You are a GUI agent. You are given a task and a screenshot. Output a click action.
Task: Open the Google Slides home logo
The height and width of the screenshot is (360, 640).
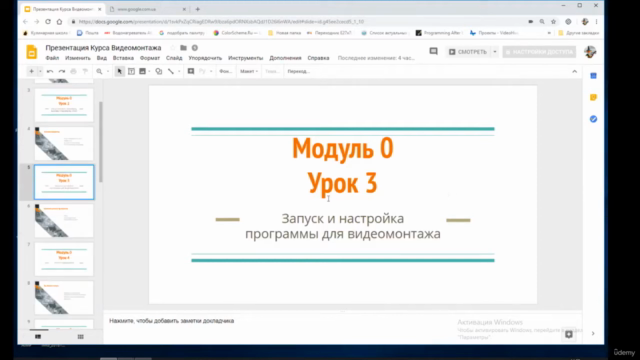pos(31,52)
